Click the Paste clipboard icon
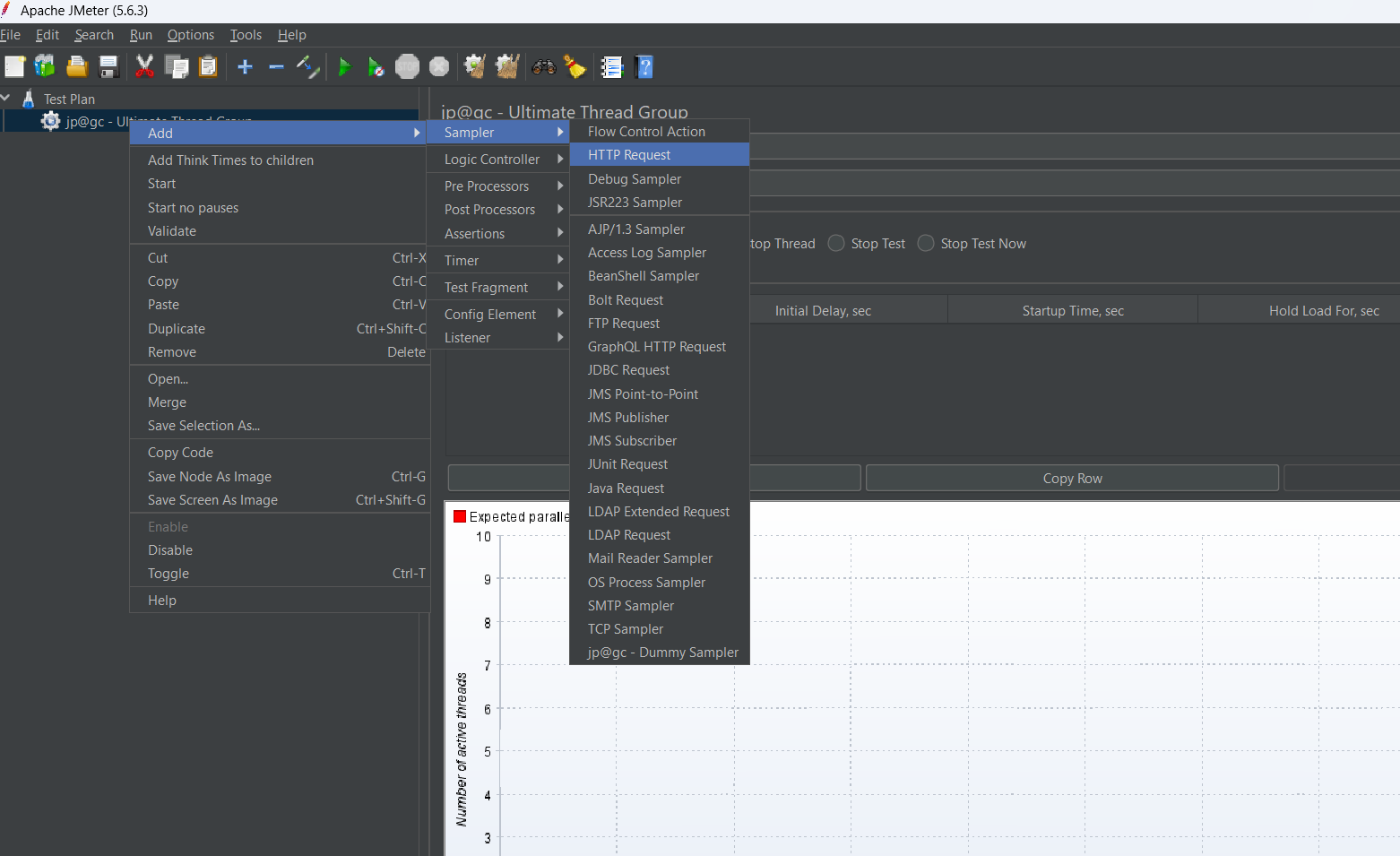The image size is (1400, 856). tap(208, 66)
